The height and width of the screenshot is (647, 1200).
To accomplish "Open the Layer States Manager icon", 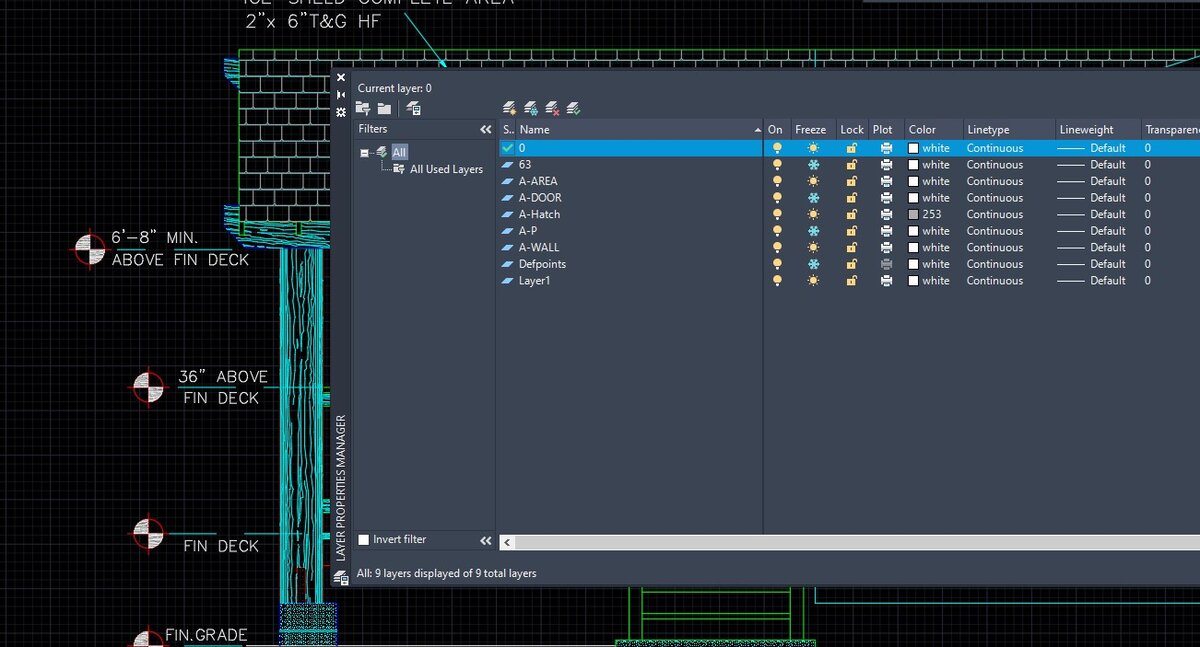I will coord(414,108).
